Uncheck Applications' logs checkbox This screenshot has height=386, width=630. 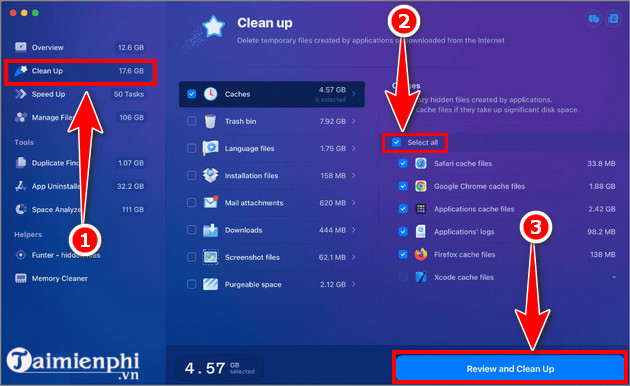pyautogui.click(x=403, y=232)
